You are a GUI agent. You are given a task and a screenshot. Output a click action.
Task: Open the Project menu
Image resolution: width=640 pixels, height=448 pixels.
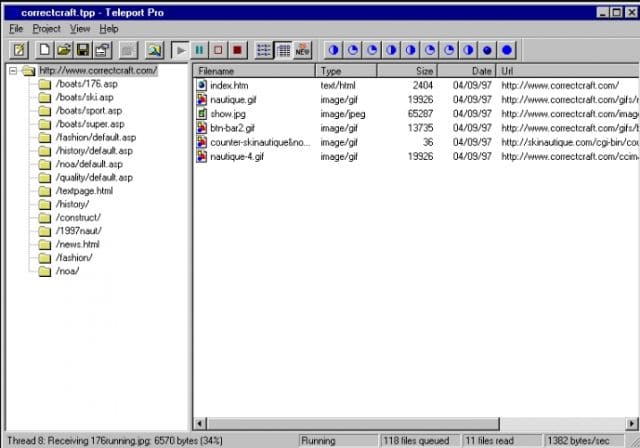coord(46,29)
